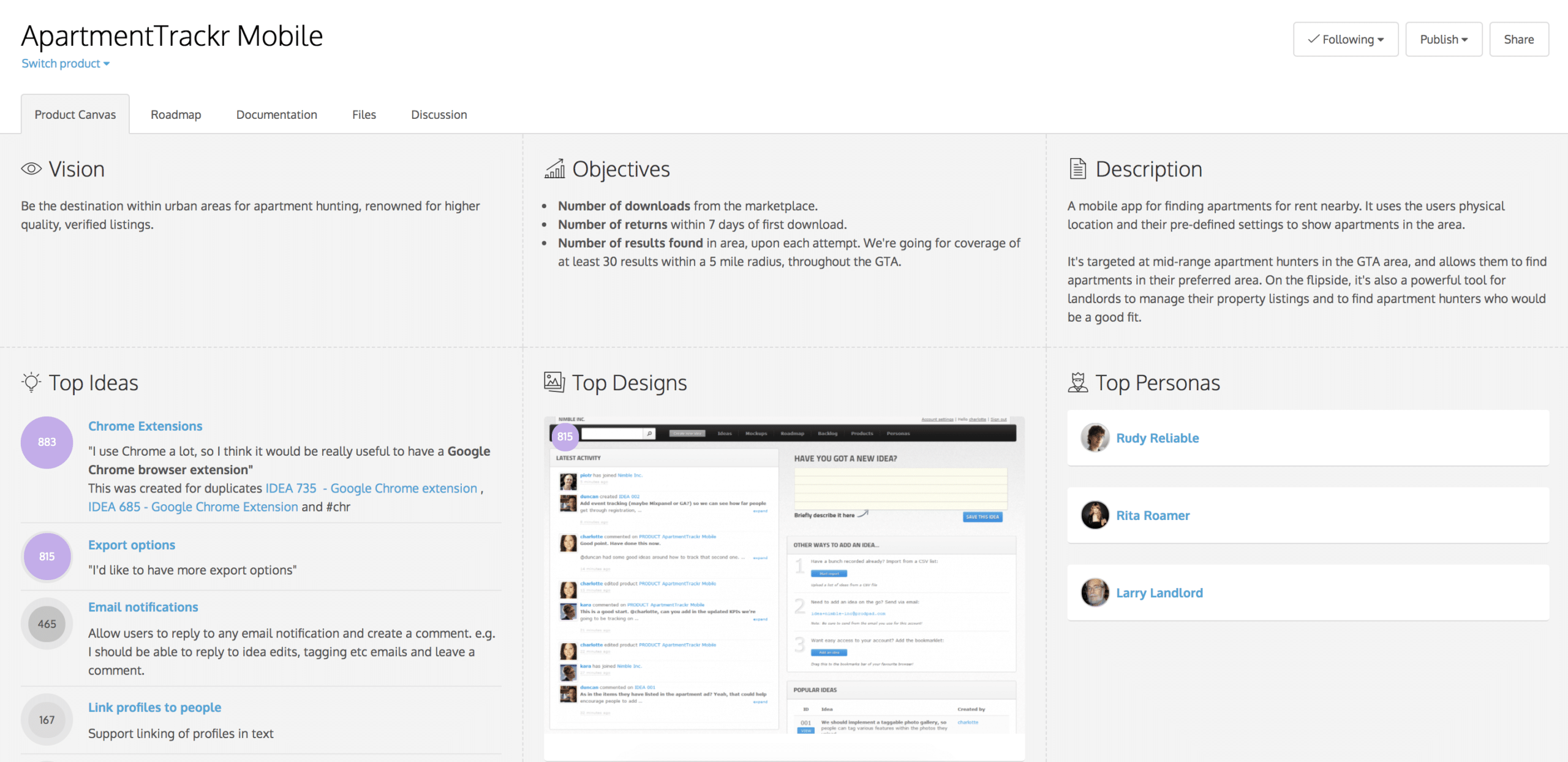1568x762 pixels.
Task: Select the Product Canvas tab
Action: [x=75, y=115]
